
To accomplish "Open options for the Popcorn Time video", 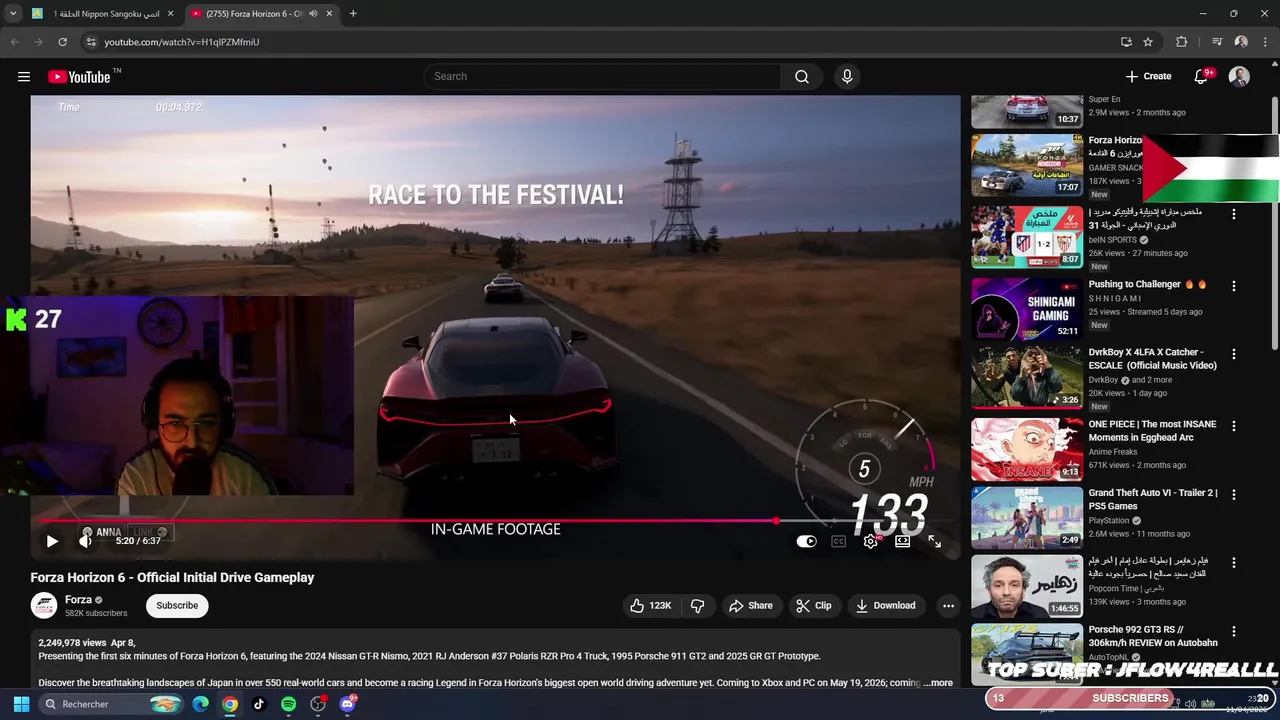I will tap(1233, 563).
